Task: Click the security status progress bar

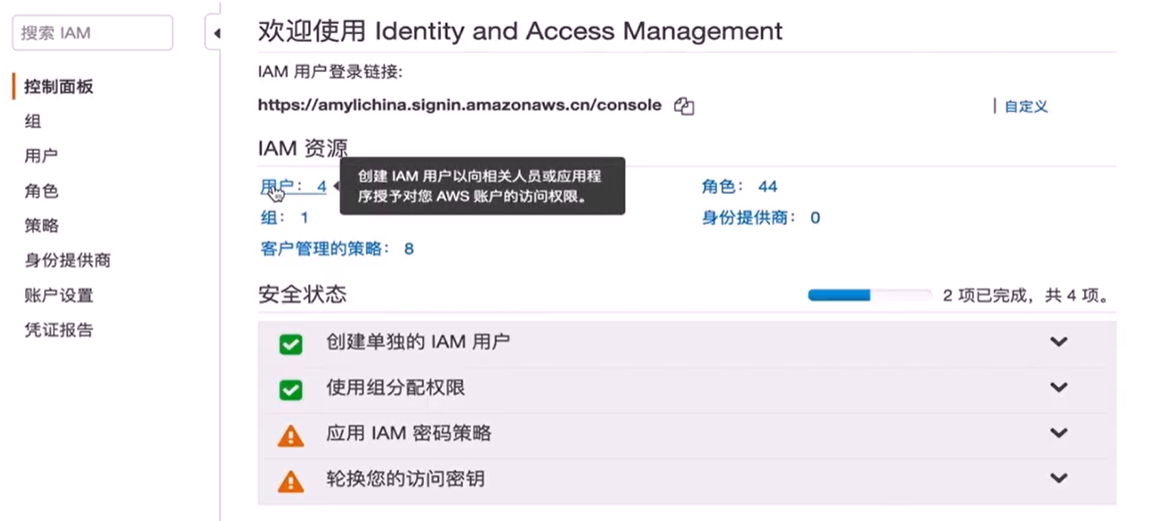Action: (869, 295)
